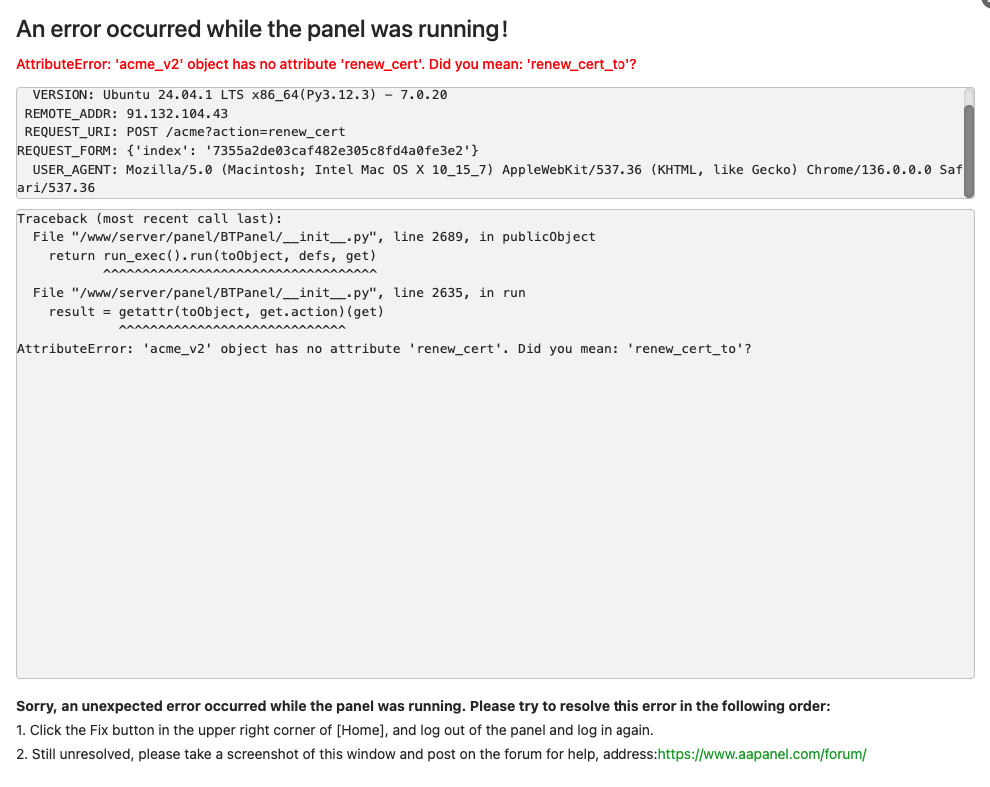Click the red AttributeError message at top

pos(327,65)
